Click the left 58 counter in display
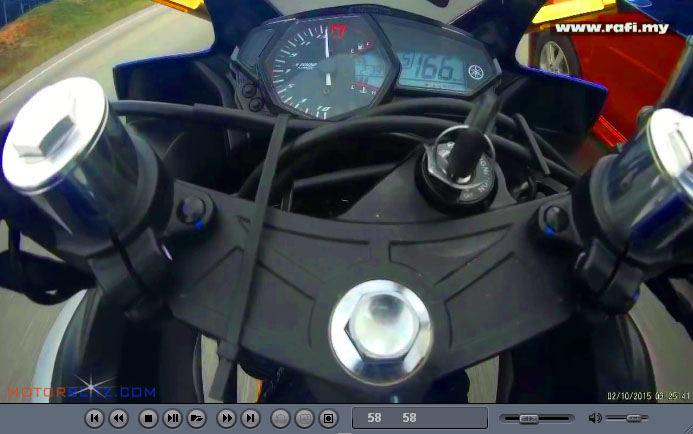693x434 pixels. (x=374, y=418)
